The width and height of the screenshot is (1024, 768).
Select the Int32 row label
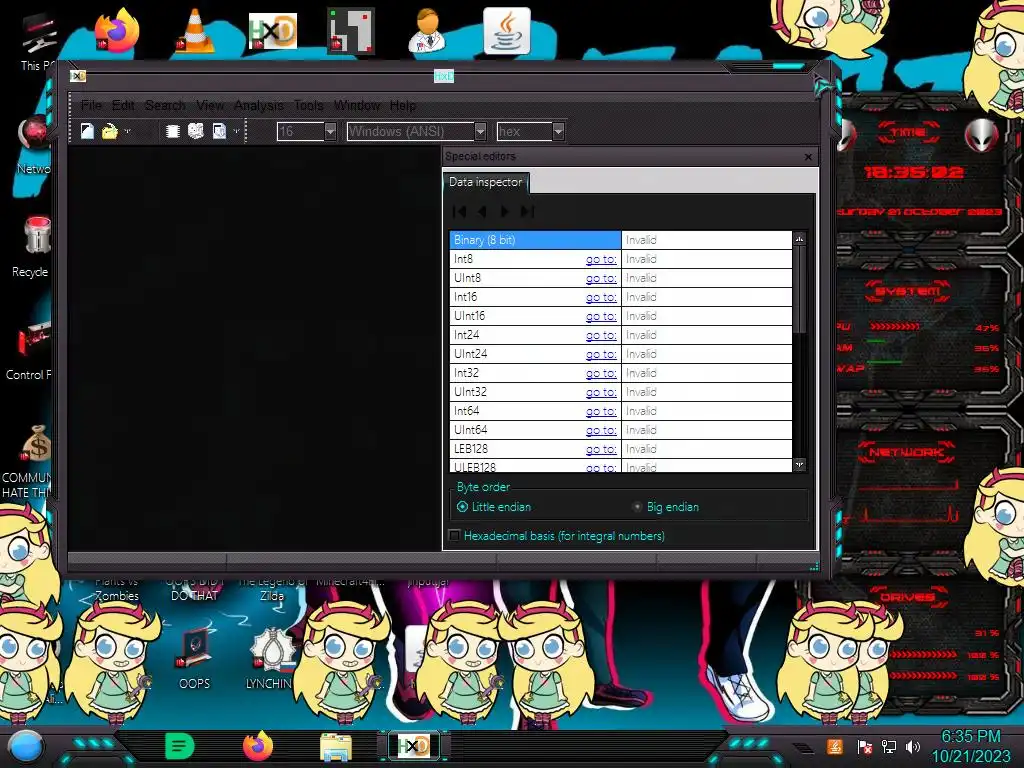466,373
